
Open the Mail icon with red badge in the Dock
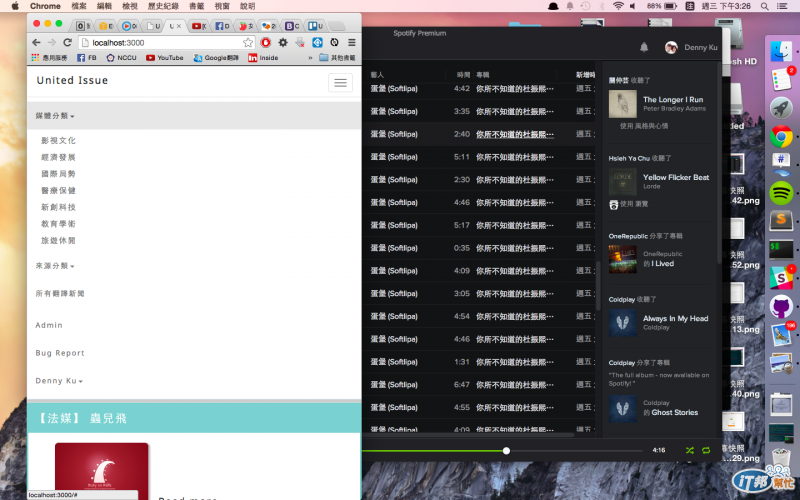[x=781, y=334]
